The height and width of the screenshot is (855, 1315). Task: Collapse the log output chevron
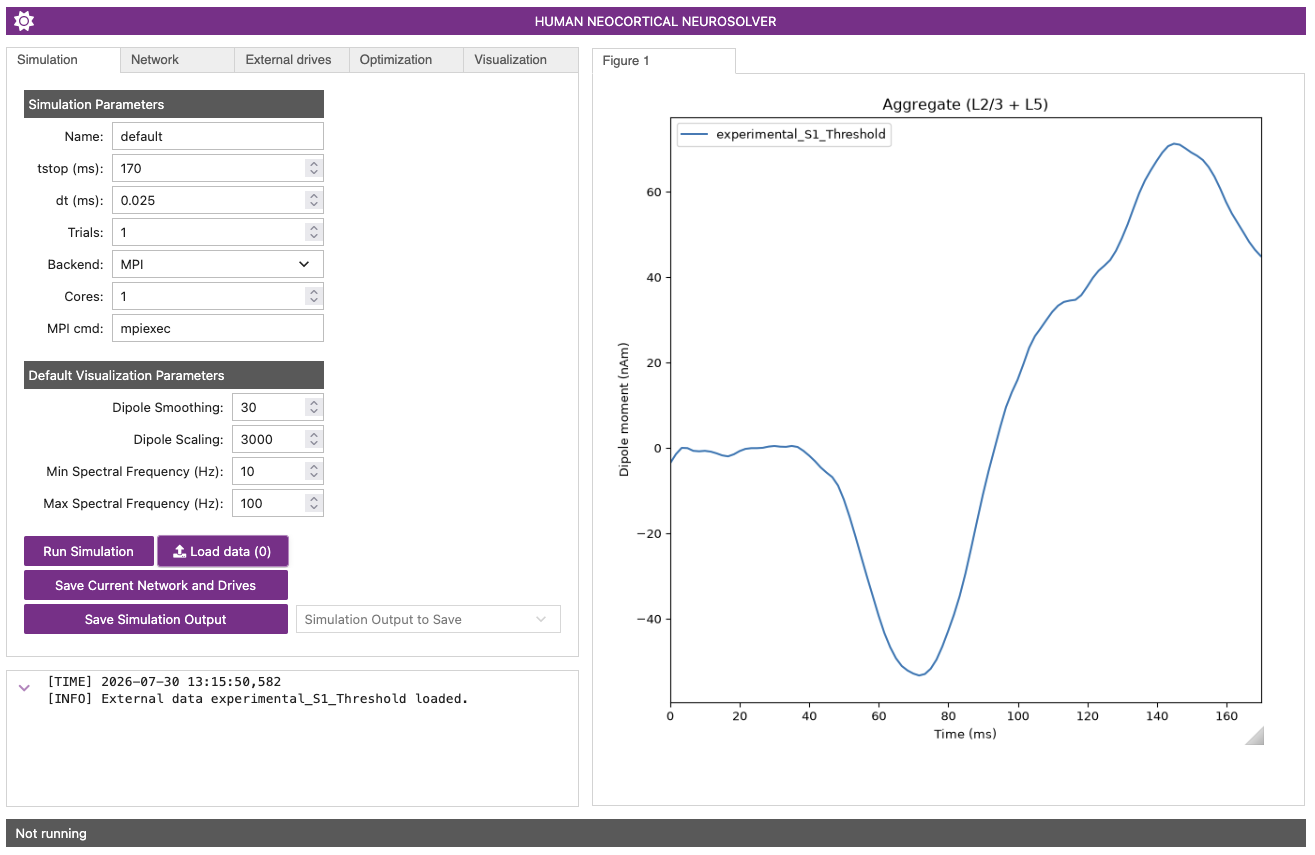[25, 687]
